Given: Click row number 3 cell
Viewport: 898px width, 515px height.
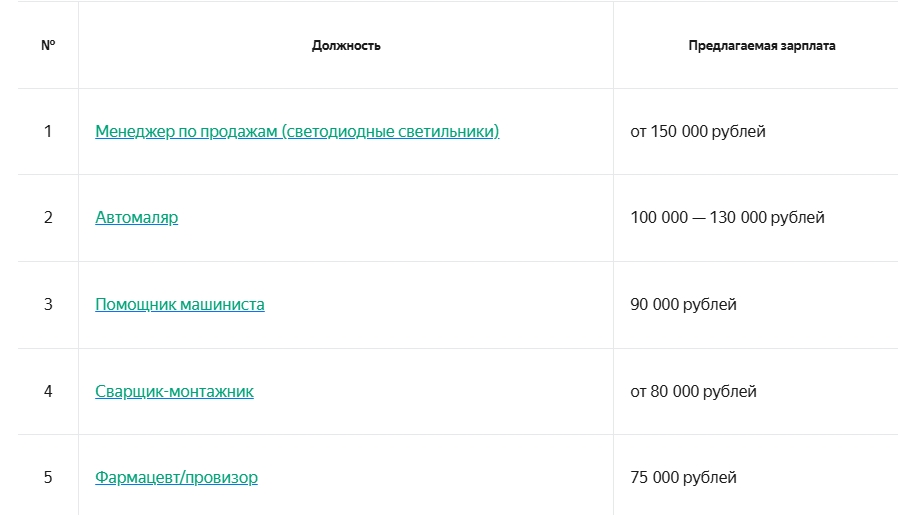Looking at the screenshot, I should [x=48, y=304].
